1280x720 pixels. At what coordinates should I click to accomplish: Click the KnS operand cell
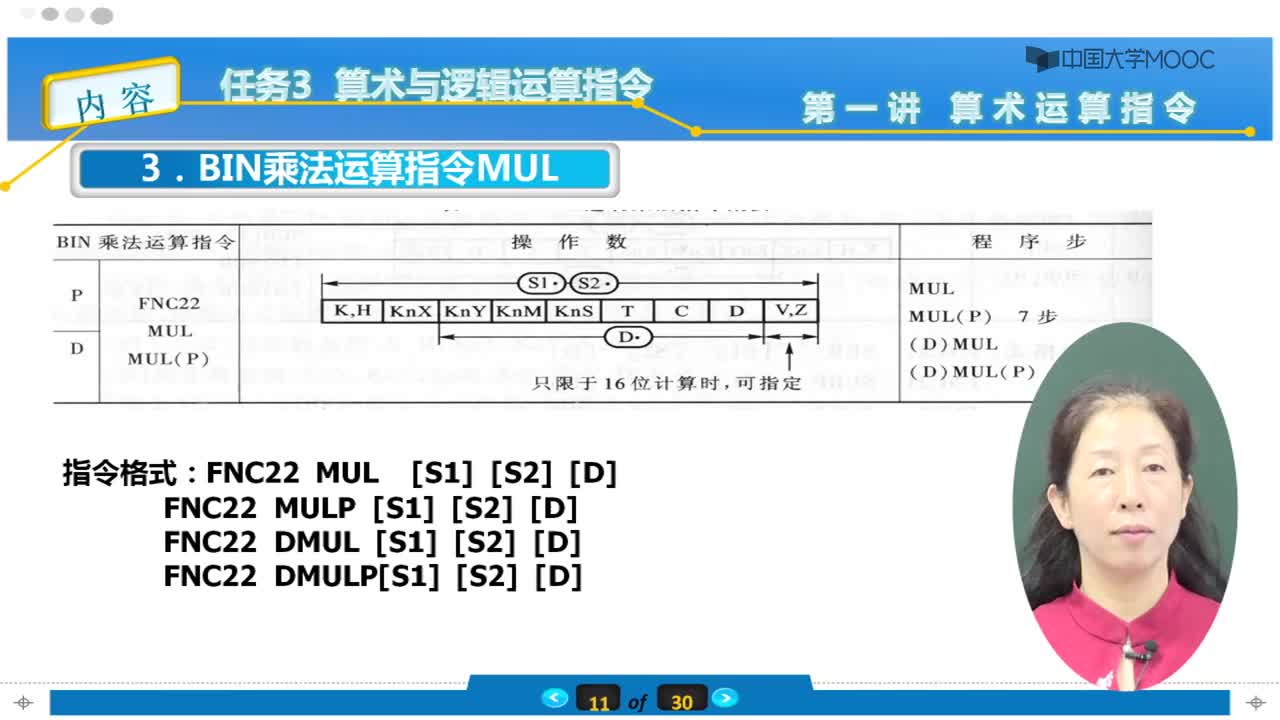tap(574, 311)
